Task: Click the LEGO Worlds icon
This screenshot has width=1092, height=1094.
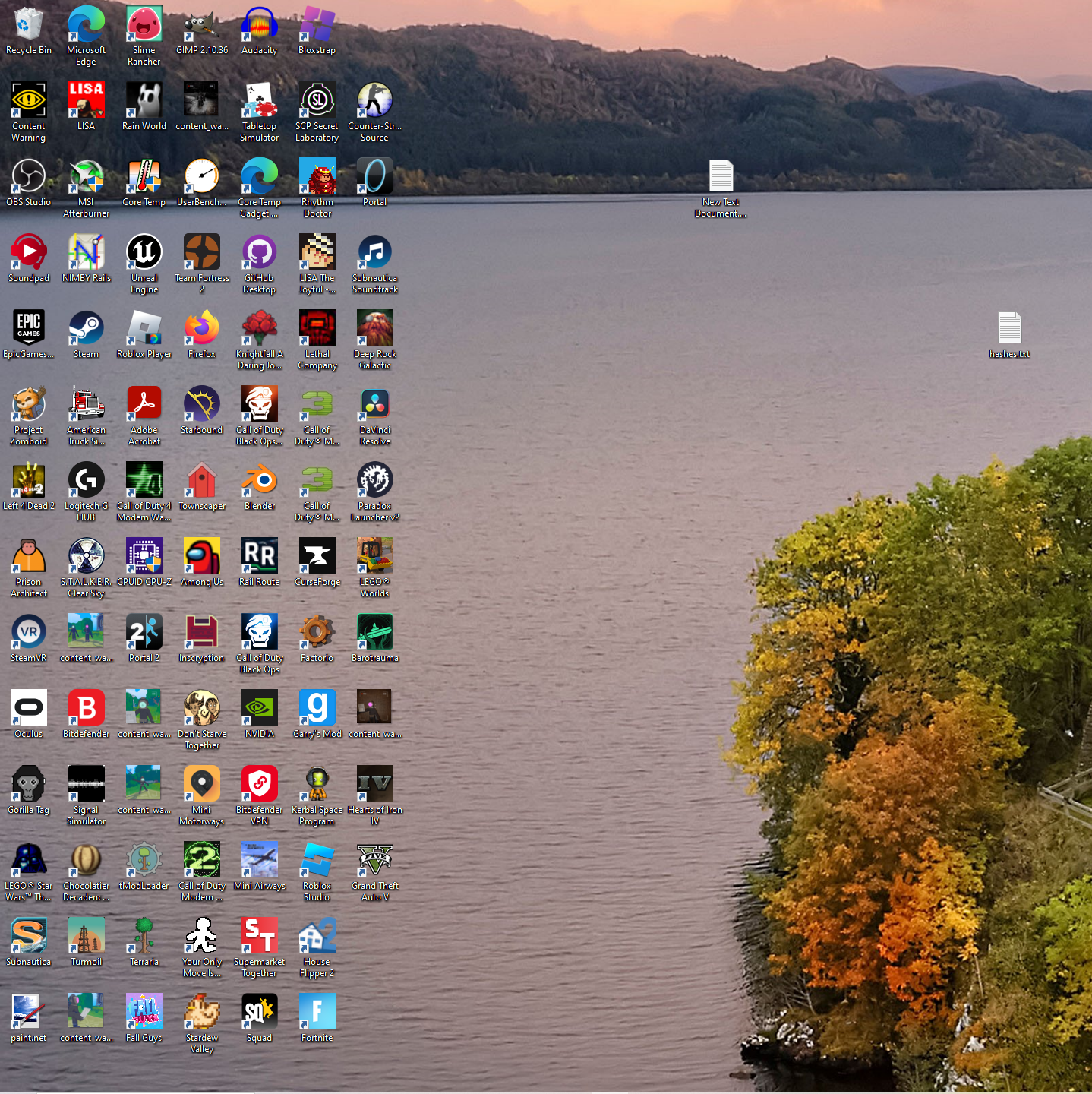Action: click(x=375, y=556)
